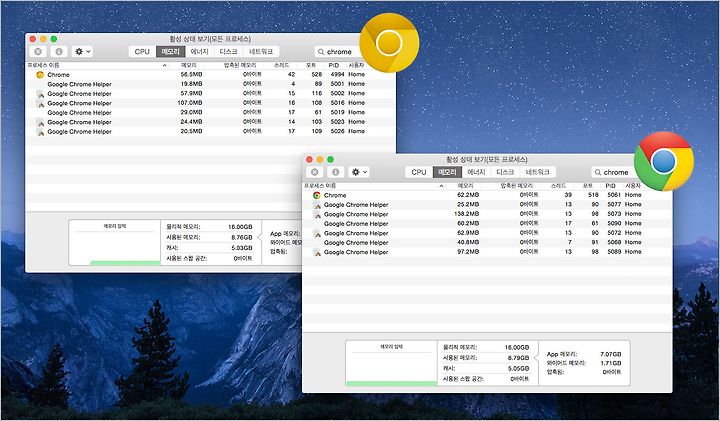Sort by 메모리 column in the front window
Screen dimensions: 720x421
(465, 185)
